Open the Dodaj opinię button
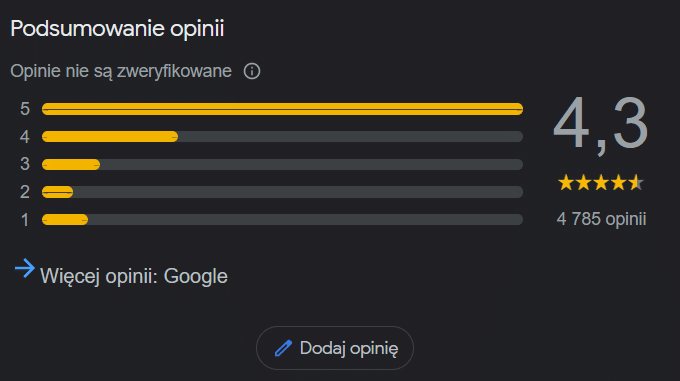 click(335, 348)
